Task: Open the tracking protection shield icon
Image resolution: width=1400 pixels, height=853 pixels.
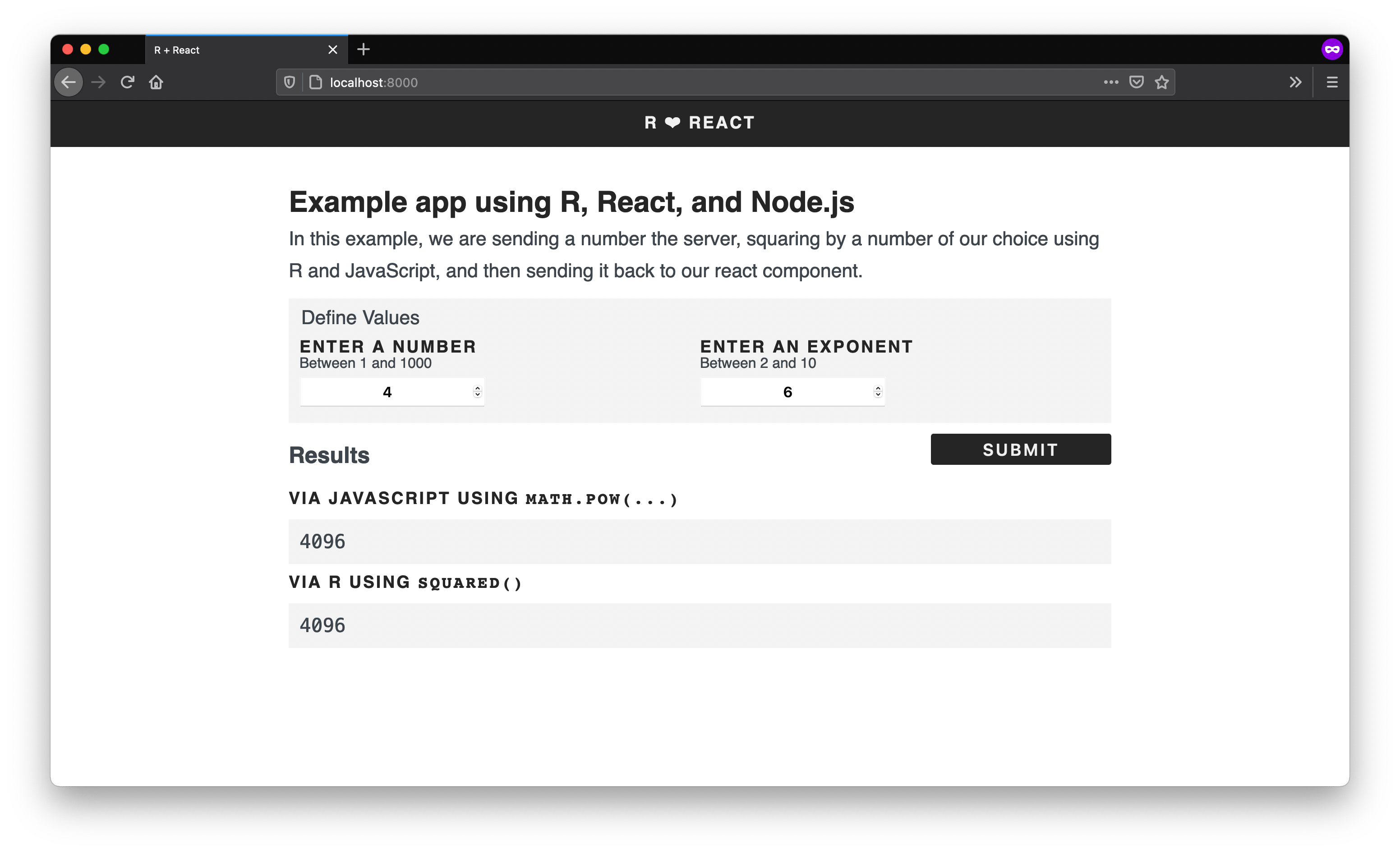Action: [x=289, y=83]
